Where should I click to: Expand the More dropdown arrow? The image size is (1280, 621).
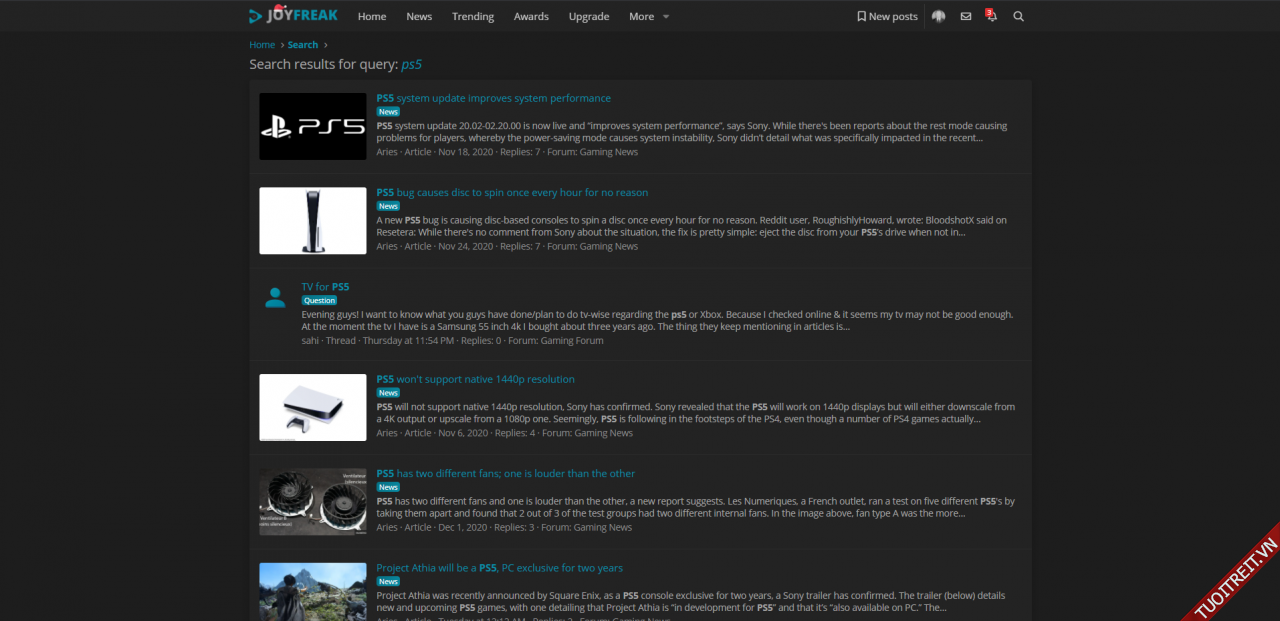[666, 17]
